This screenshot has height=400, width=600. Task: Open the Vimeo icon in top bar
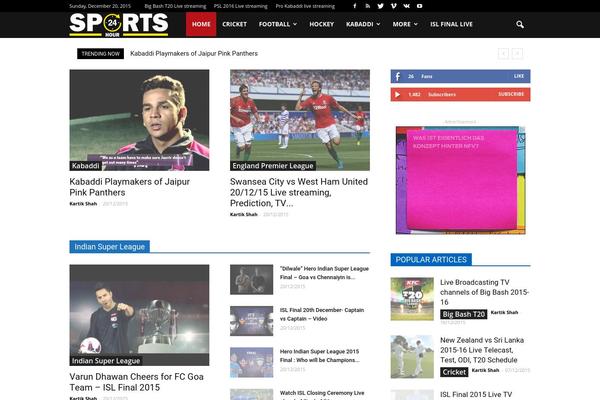click(393, 6)
